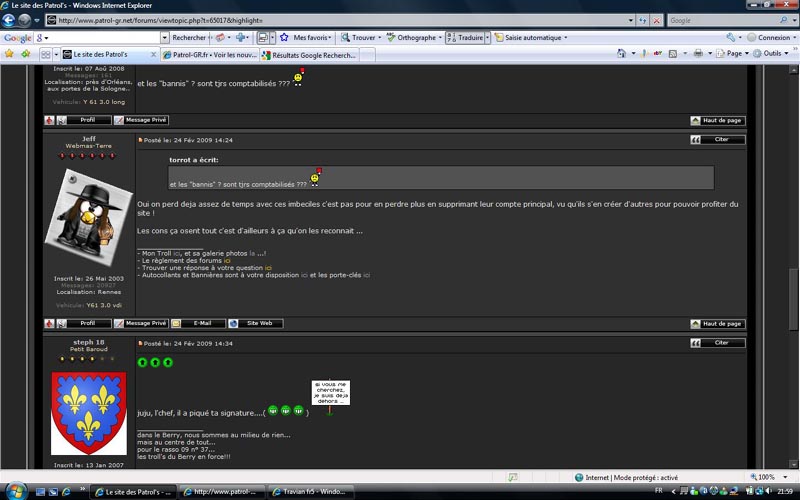Click the red user icon in Jeff's button row

tap(49, 323)
